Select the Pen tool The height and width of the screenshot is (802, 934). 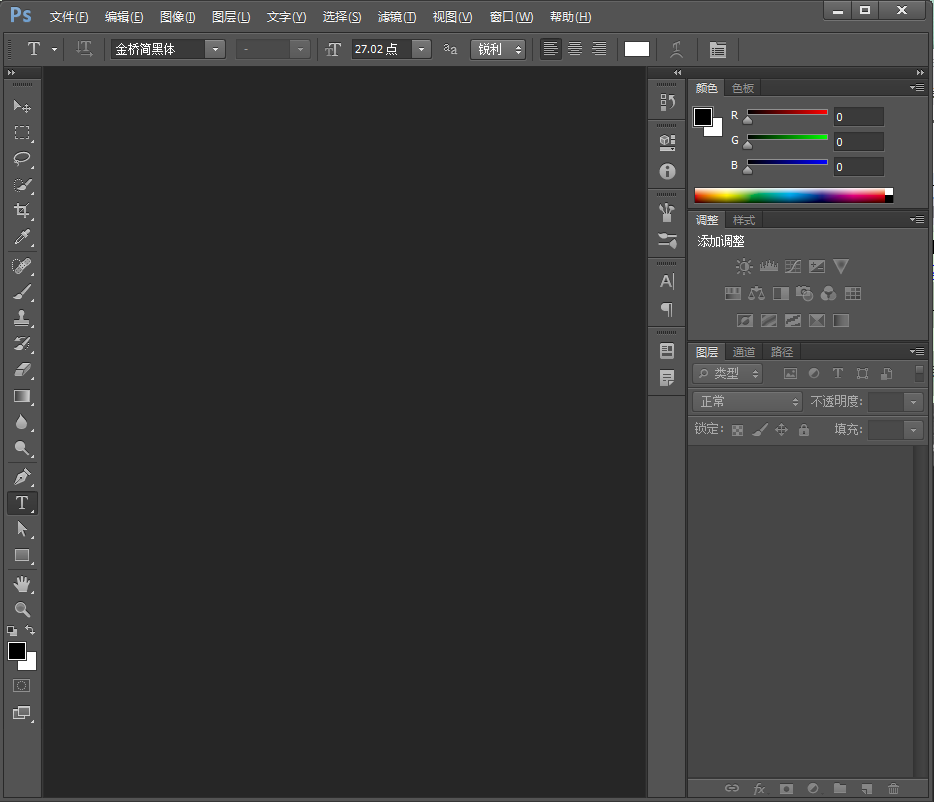click(21, 476)
